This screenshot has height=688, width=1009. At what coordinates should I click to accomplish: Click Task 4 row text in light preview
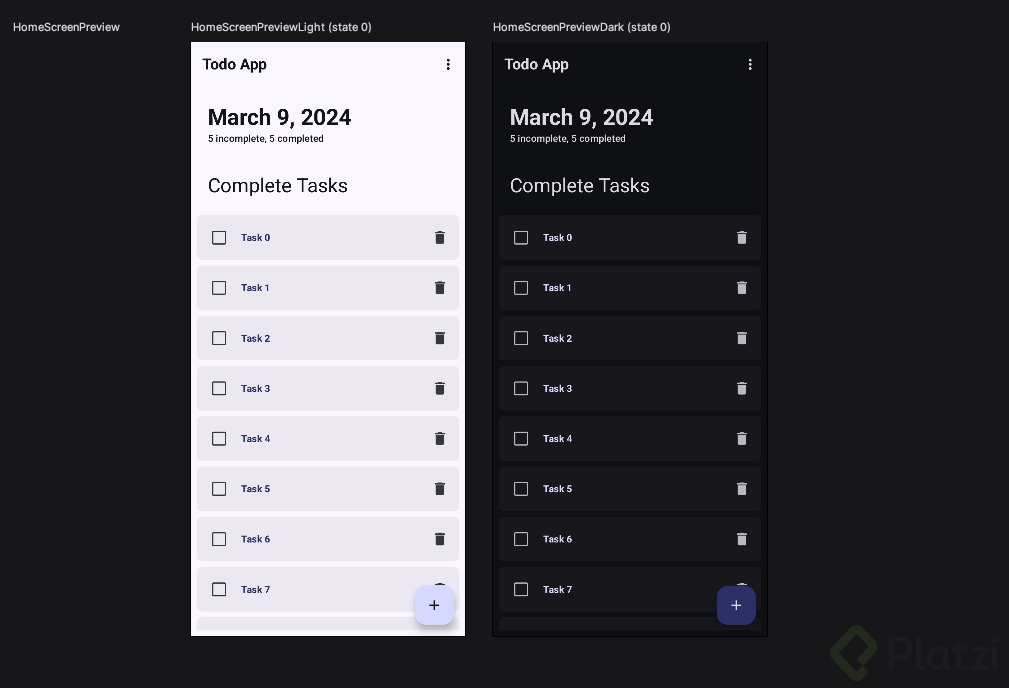point(256,439)
